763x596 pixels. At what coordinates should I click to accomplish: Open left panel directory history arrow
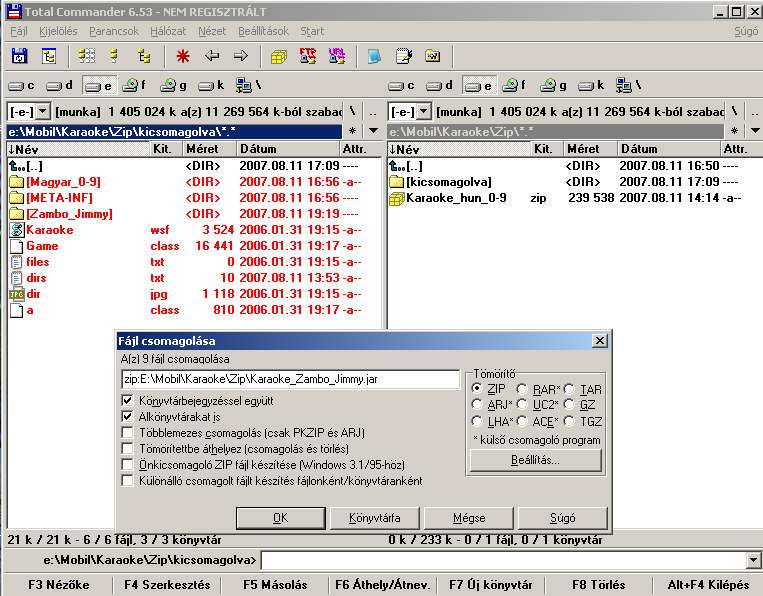374,131
